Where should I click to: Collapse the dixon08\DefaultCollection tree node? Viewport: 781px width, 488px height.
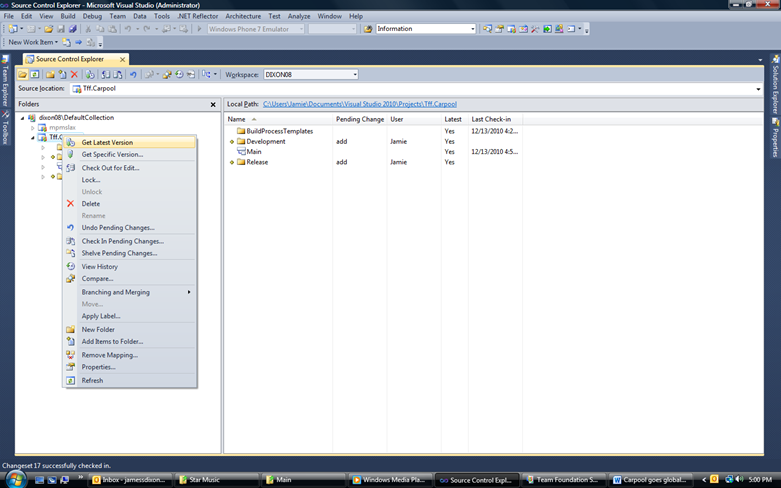[x=22, y=118]
